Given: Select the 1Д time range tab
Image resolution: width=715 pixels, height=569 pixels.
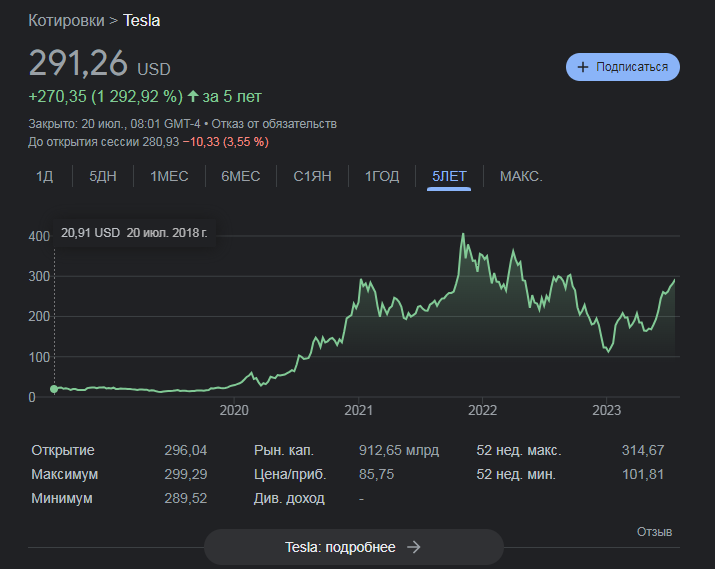Looking at the screenshot, I should click(x=44, y=176).
